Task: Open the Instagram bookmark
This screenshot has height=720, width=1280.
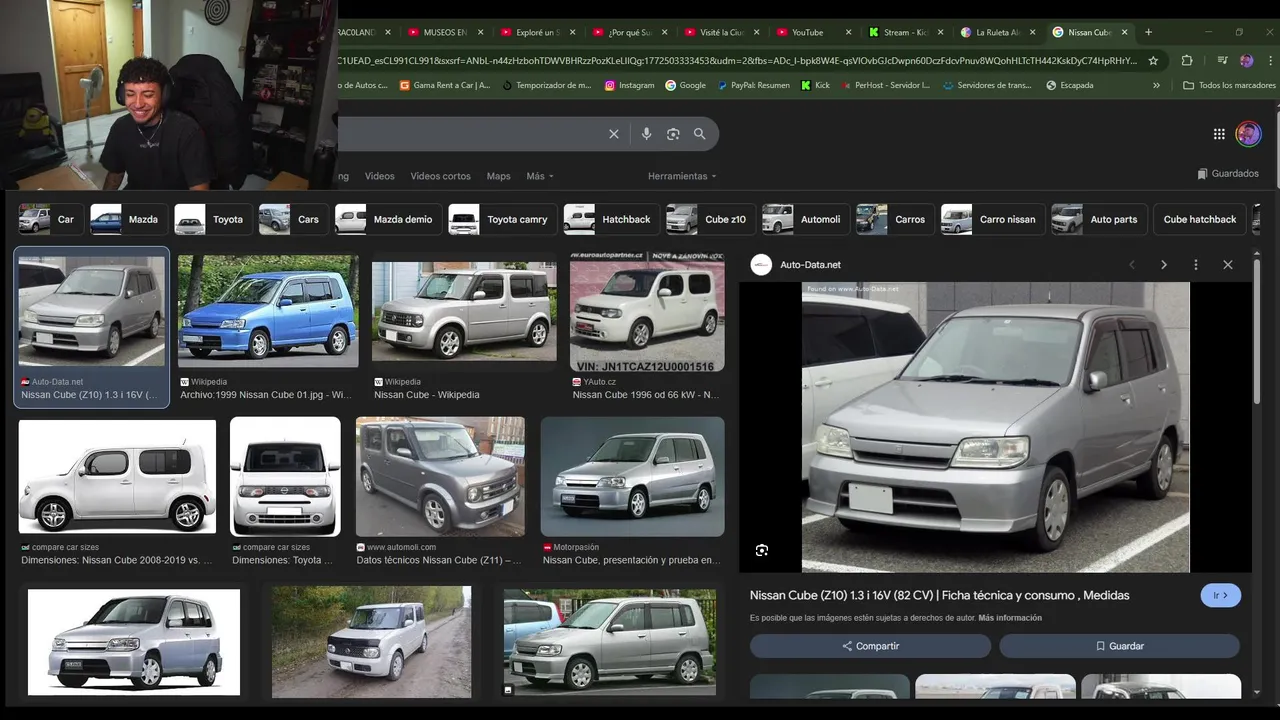Action: (629, 85)
